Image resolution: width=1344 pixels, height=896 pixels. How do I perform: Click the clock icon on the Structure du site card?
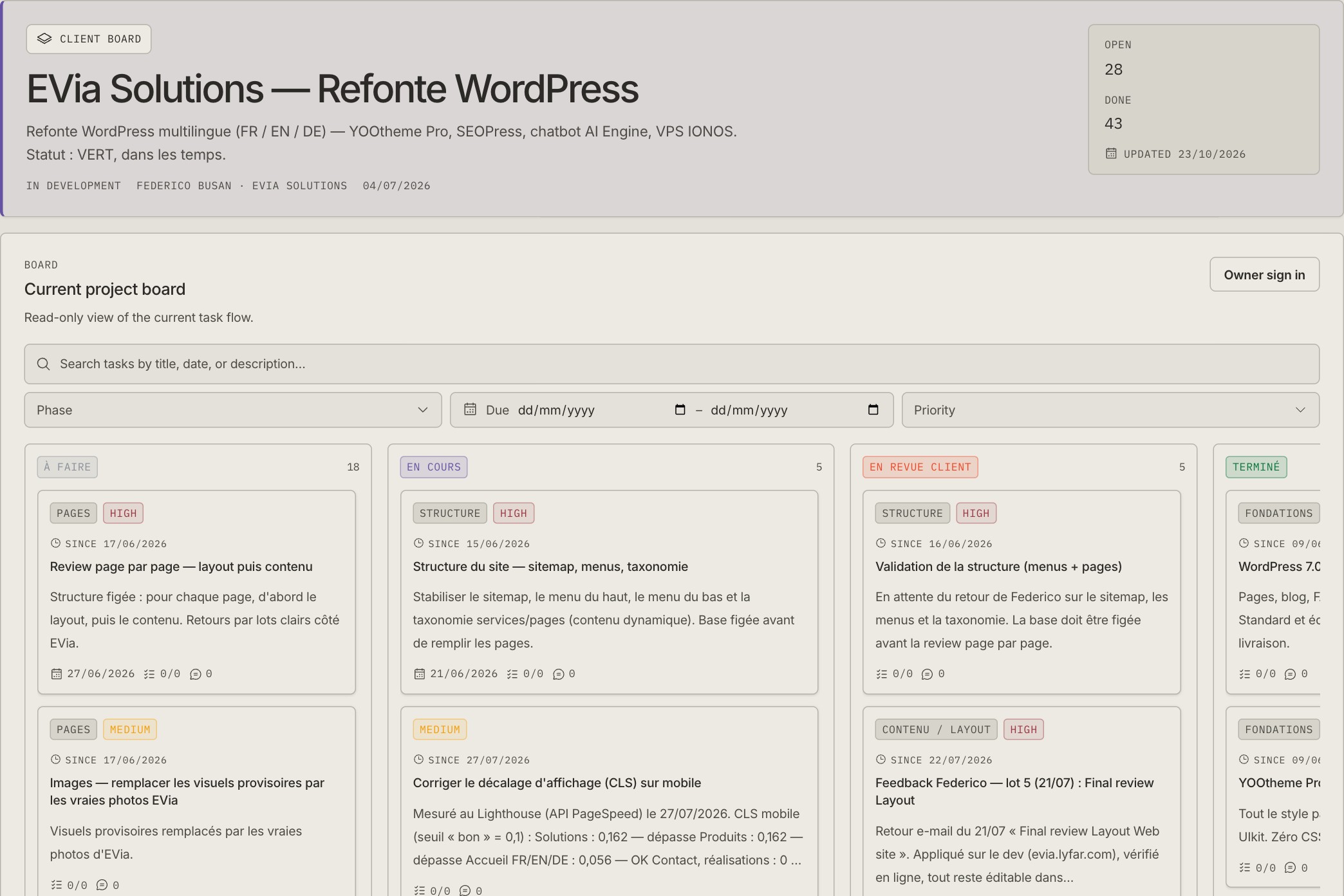[418, 543]
